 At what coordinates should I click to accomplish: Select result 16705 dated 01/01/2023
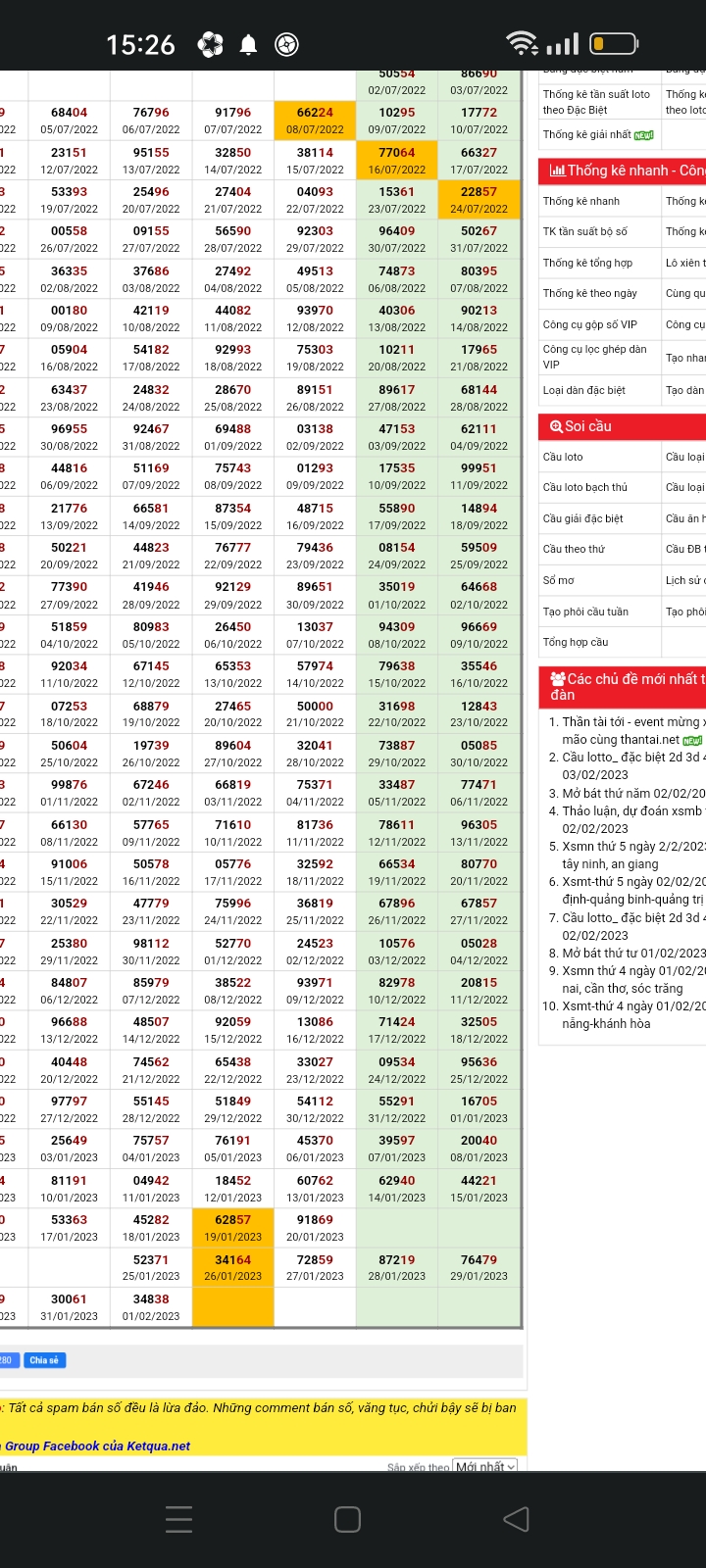tap(479, 1109)
